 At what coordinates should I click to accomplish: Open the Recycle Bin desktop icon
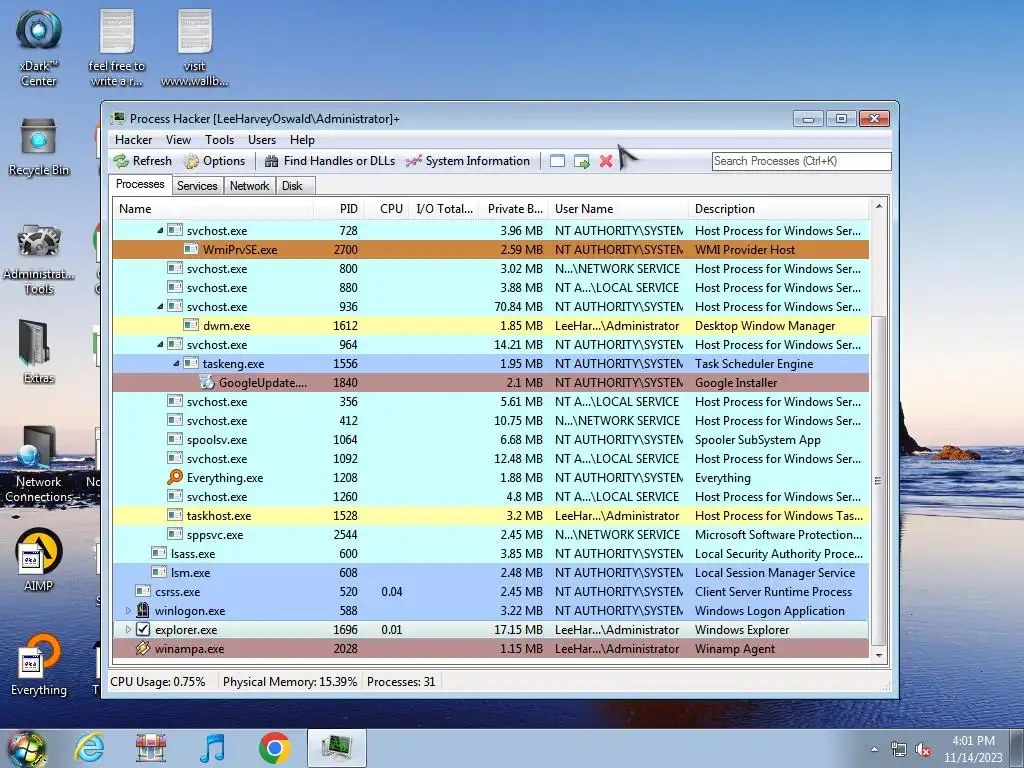pyautogui.click(x=39, y=148)
